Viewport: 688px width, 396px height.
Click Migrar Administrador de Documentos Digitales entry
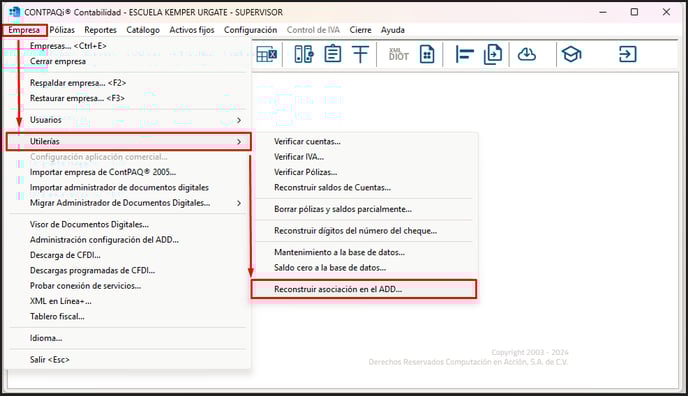coord(128,203)
